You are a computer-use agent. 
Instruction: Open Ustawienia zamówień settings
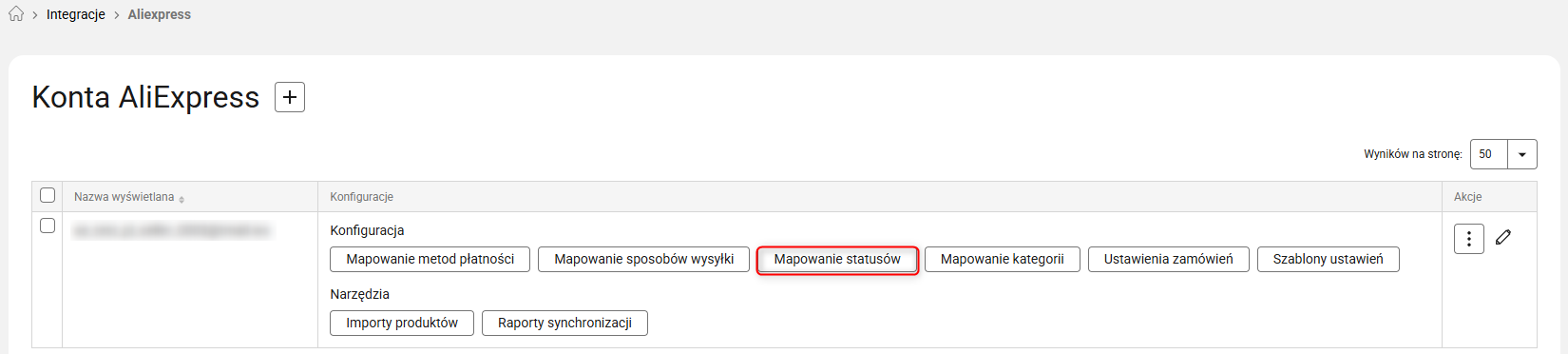(x=1169, y=259)
